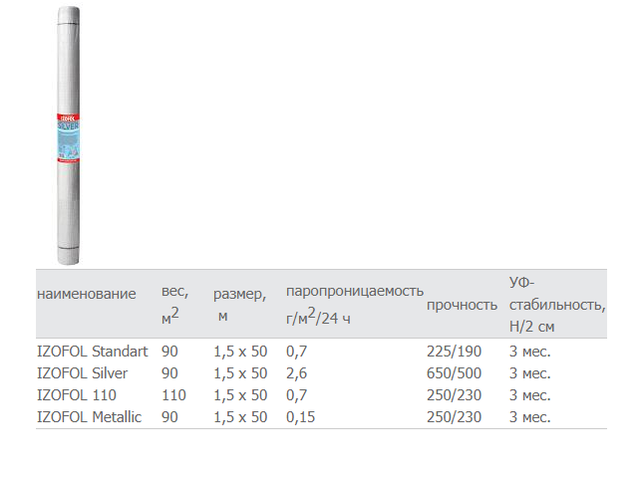Click the 650/500 strength value
Screen dimensions: 640x477
point(454,373)
